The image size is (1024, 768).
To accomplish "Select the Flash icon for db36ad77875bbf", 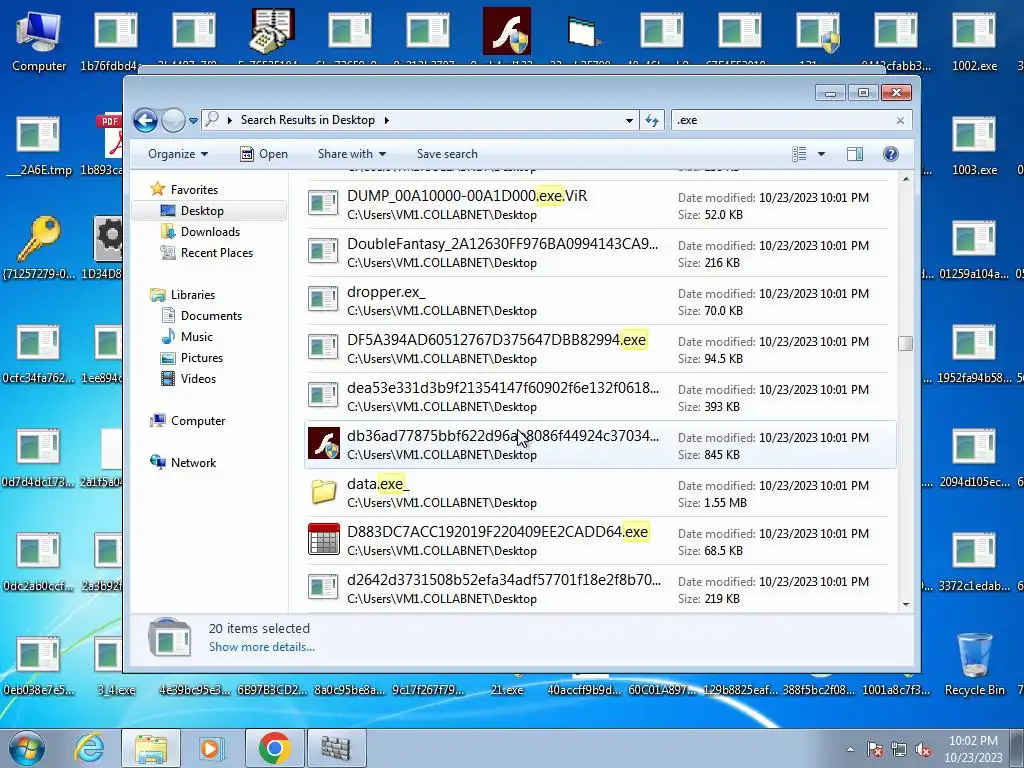I will coord(323,444).
